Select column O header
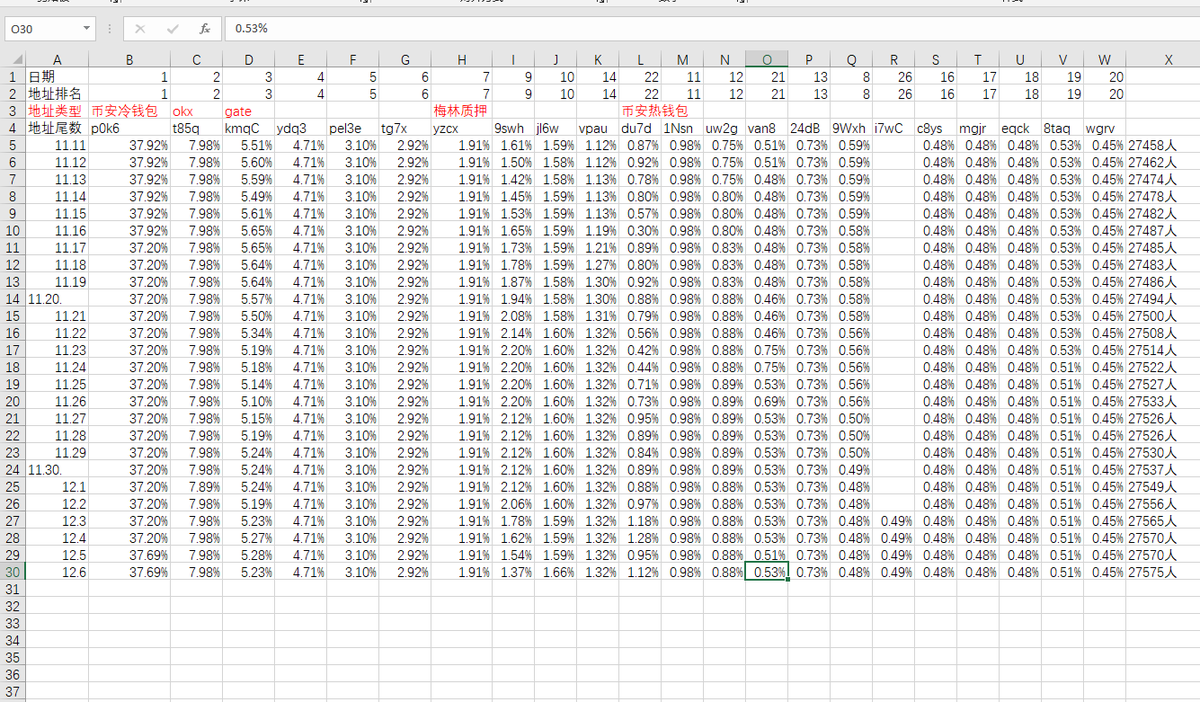This screenshot has width=1200, height=702. [x=766, y=60]
